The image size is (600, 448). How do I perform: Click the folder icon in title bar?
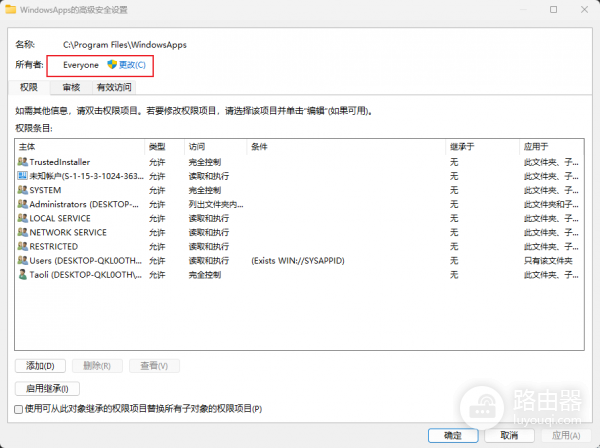[x=10, y=10]
